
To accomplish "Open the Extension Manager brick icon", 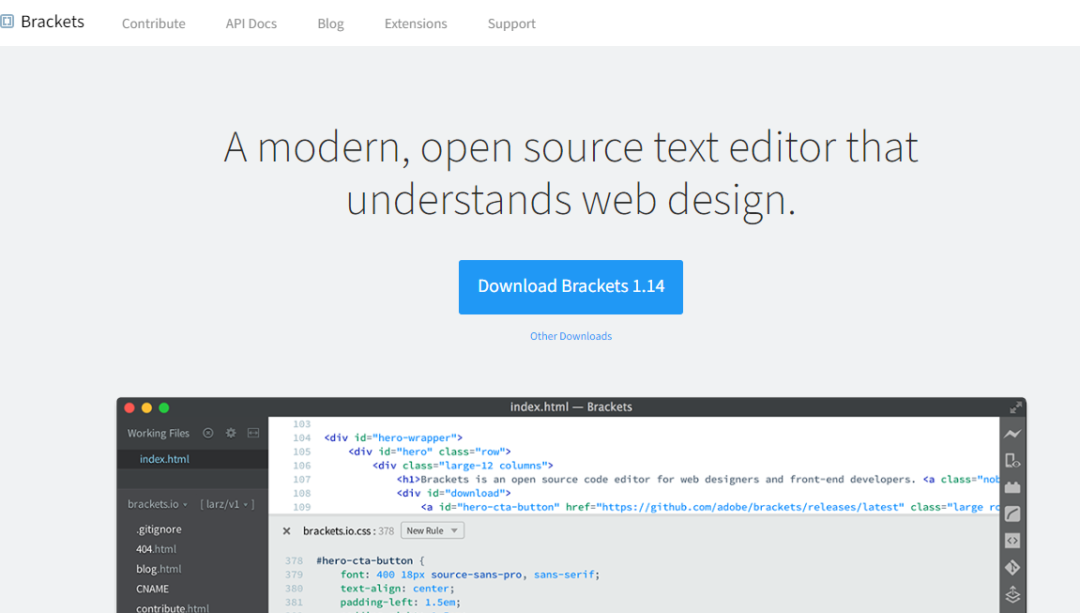I will (1012, 487).
